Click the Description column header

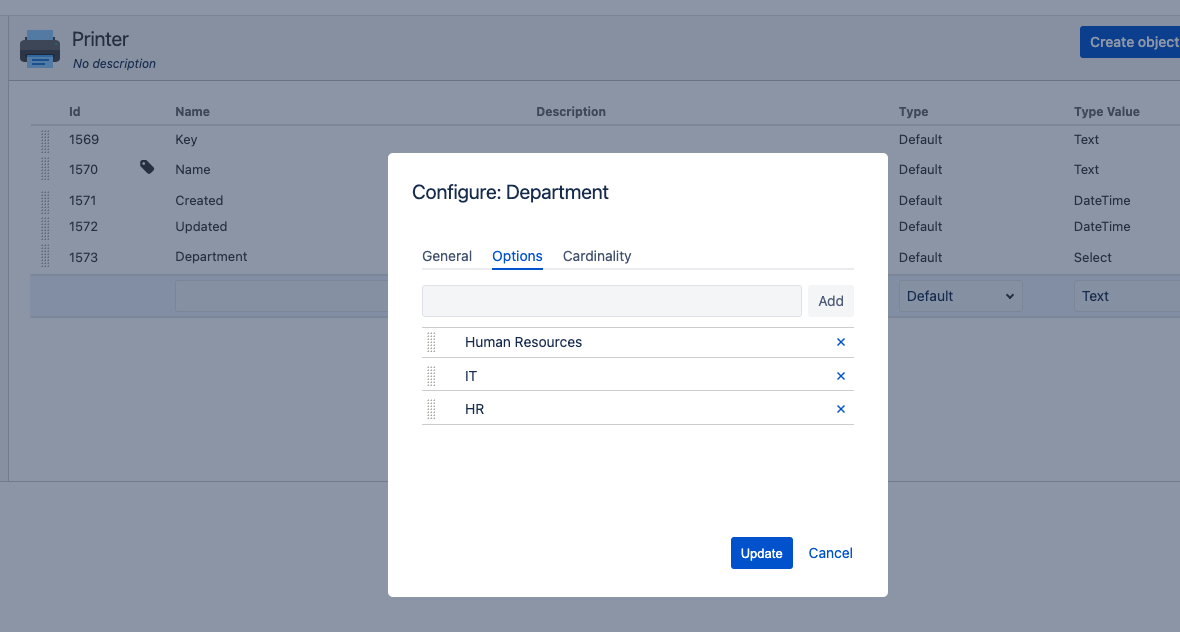(x=570, y=111)
